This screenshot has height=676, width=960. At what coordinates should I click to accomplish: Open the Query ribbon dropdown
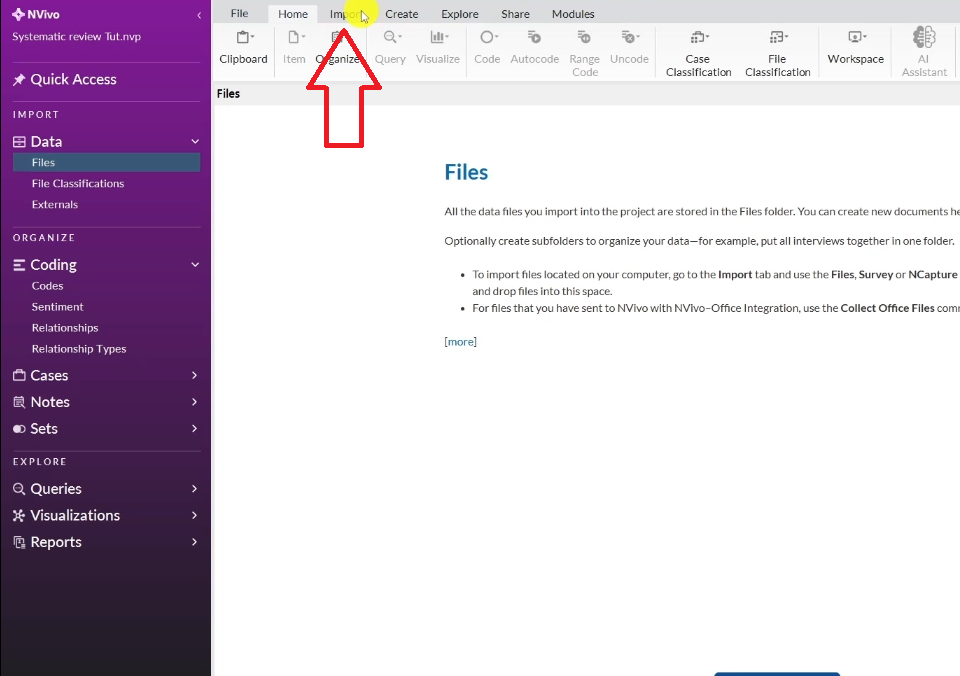coord(390,47)
